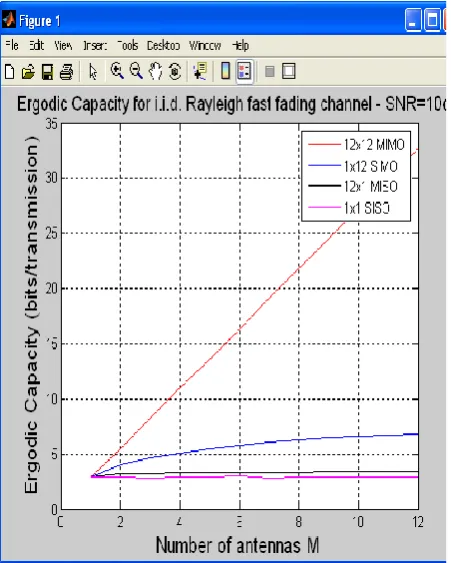The height and width of the screenshot is (563, 451).
Task: Select the Rotate 3D tool
Action: coord(175,71)
